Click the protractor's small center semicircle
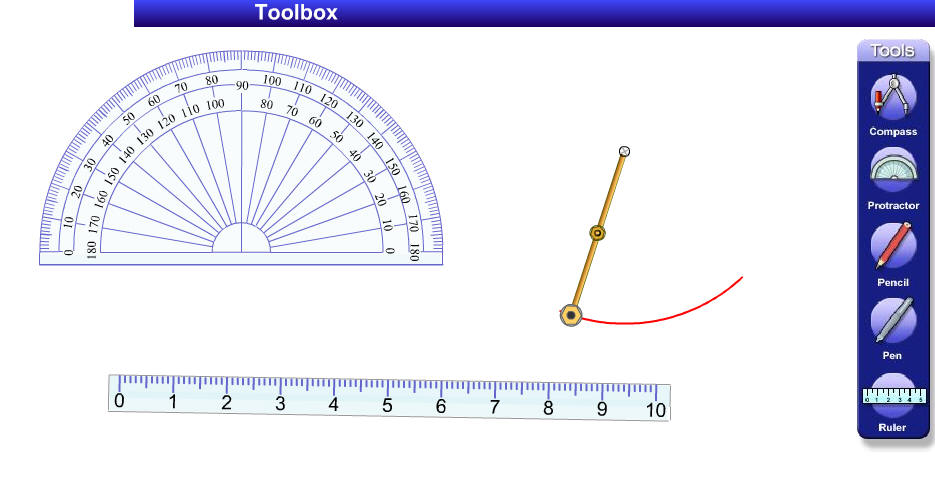The height and width of the screenshot is (480, 935). (x=241, y=239)
